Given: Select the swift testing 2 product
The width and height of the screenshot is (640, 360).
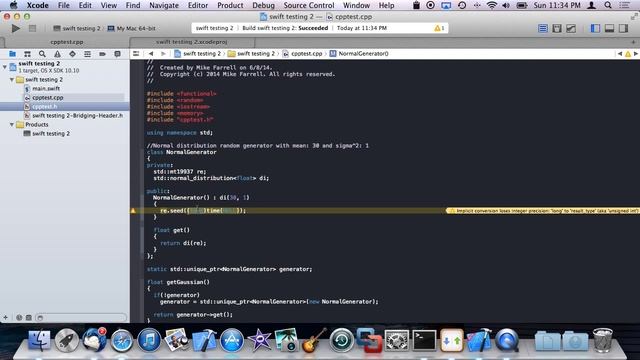Looking at the screenshot, I should click(x=51, y=133).
